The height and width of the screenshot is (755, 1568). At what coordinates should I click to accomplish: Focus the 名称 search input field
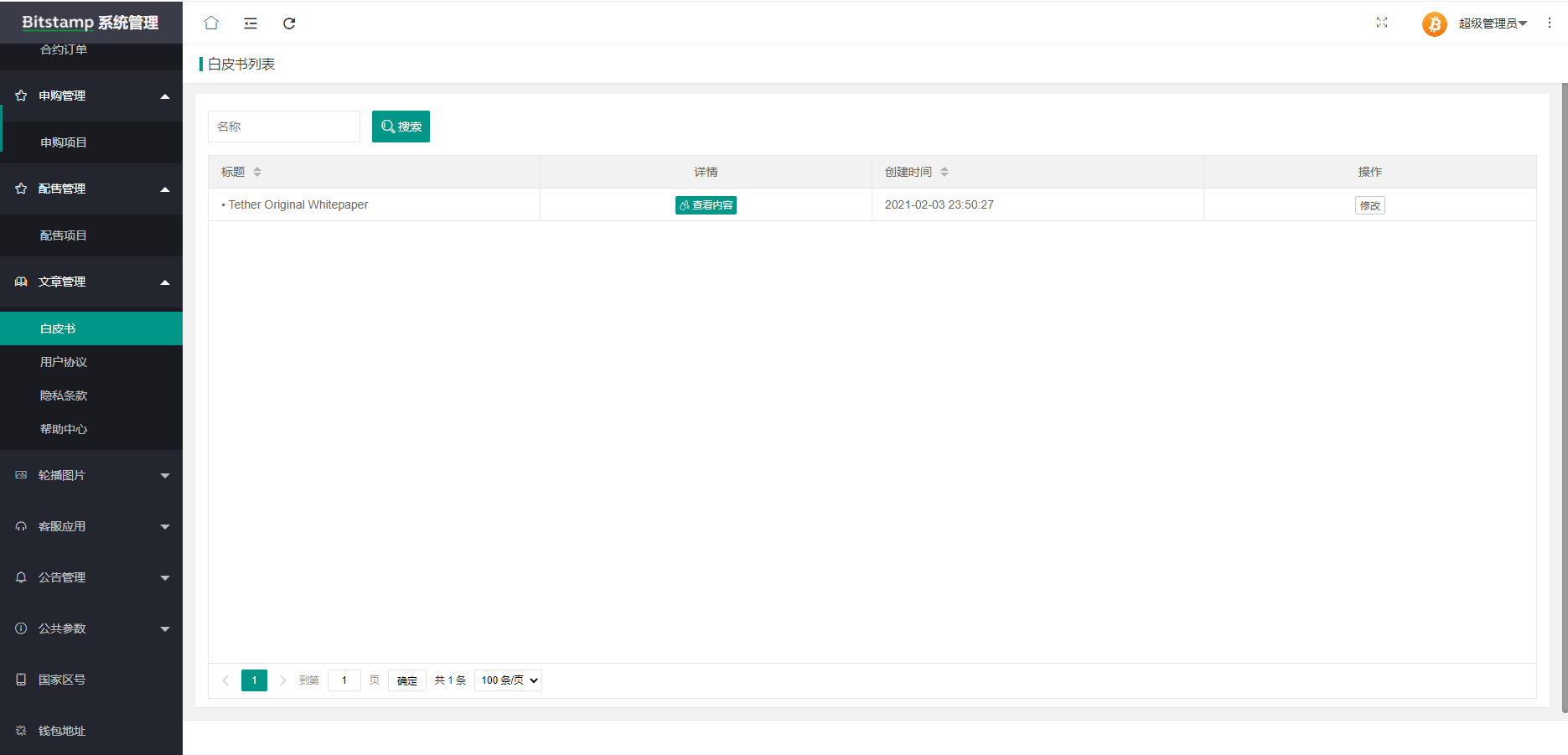(x=284, y=127)
